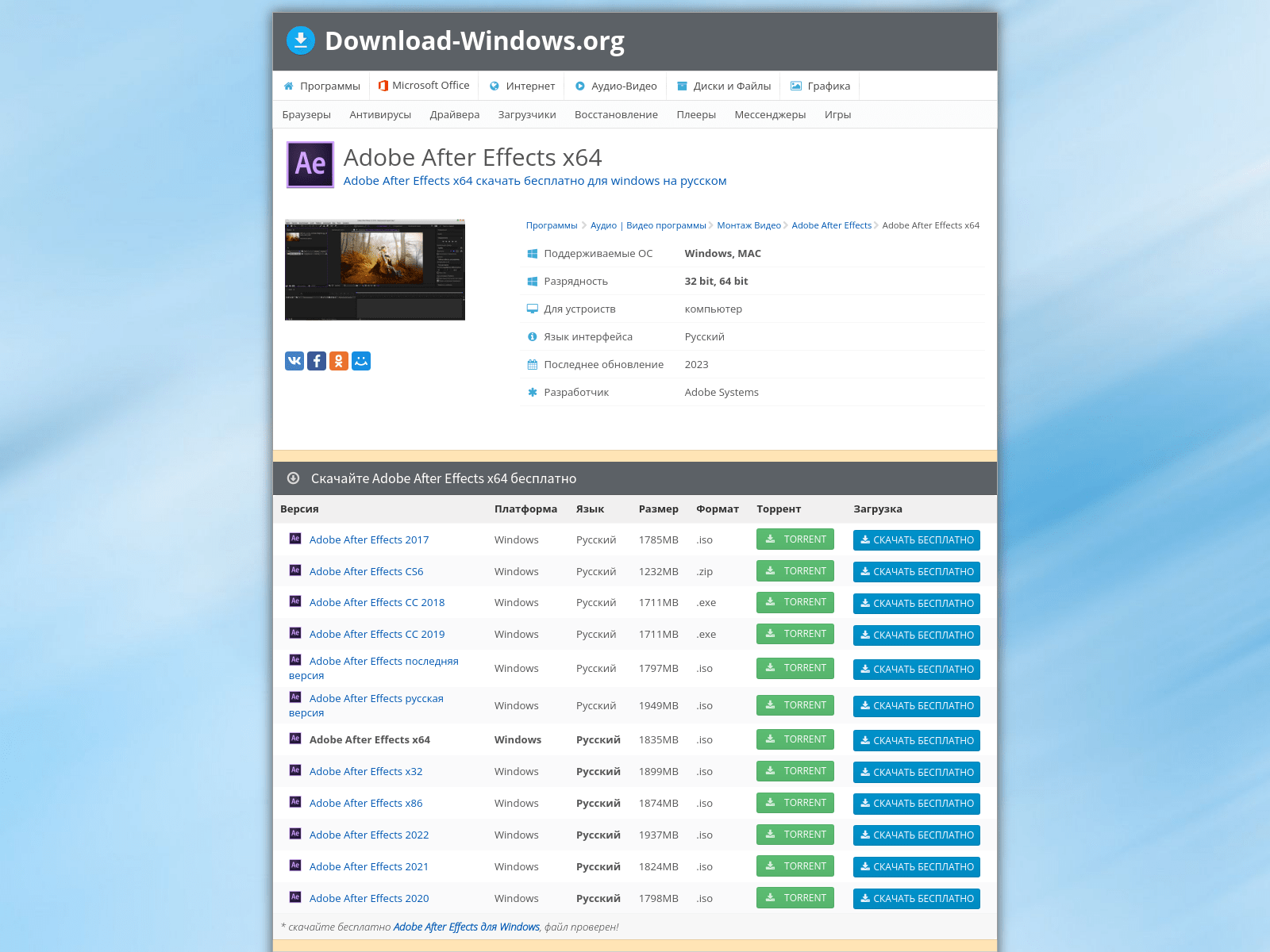Screen dimensions: 1270x952
Task: Open Adobe After Effects 2017 link
Action: pos(369,540)
